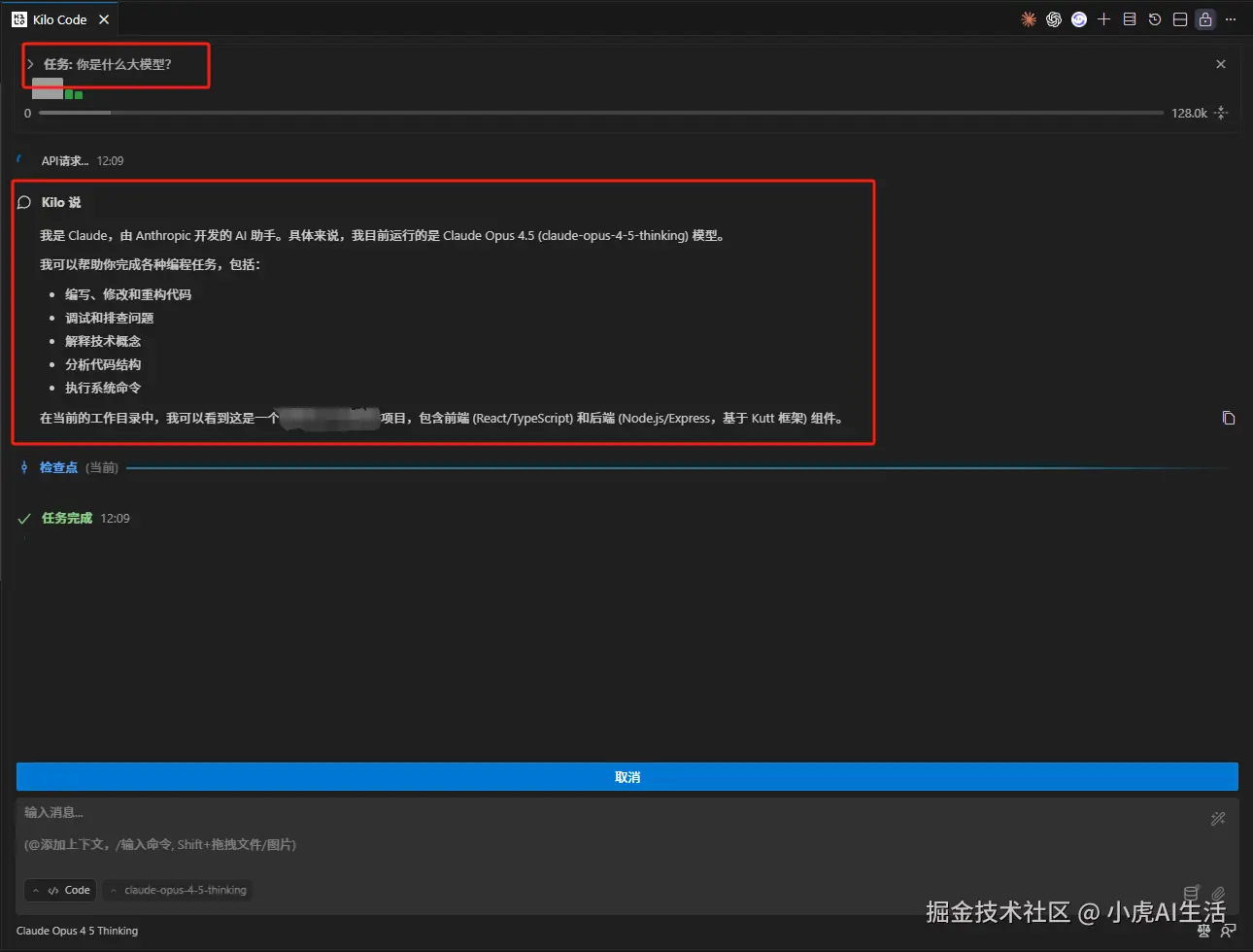
Task: Open the ChatGPT knot icon in title bar
Action: (1054, 19)
